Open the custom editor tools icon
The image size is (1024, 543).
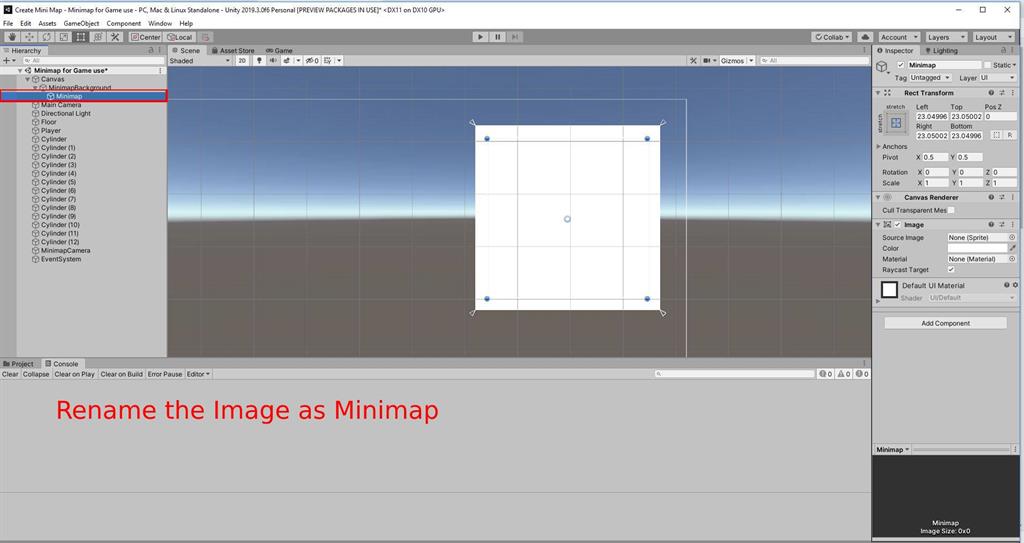click(115, 37)
